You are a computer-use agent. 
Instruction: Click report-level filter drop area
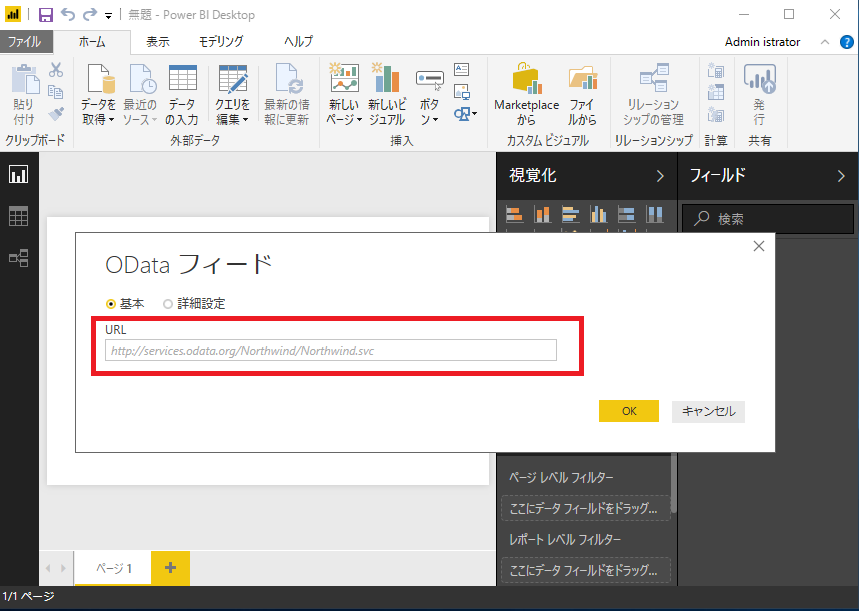(586, 570)
